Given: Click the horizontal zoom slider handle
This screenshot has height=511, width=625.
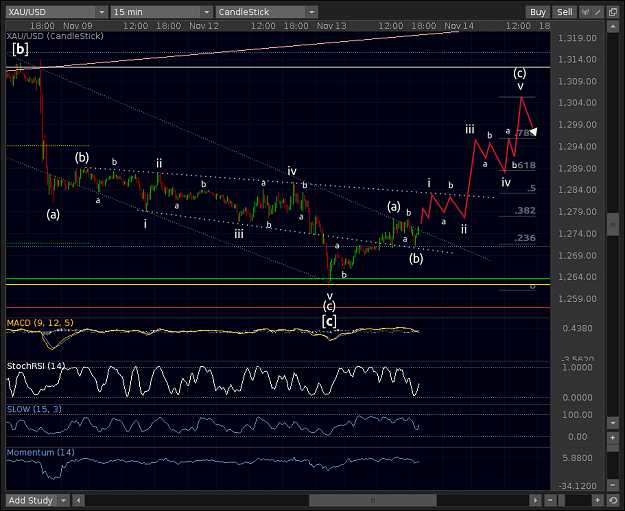Looking at the screenshot, I should pyautogui.click(x=561, y=500).
